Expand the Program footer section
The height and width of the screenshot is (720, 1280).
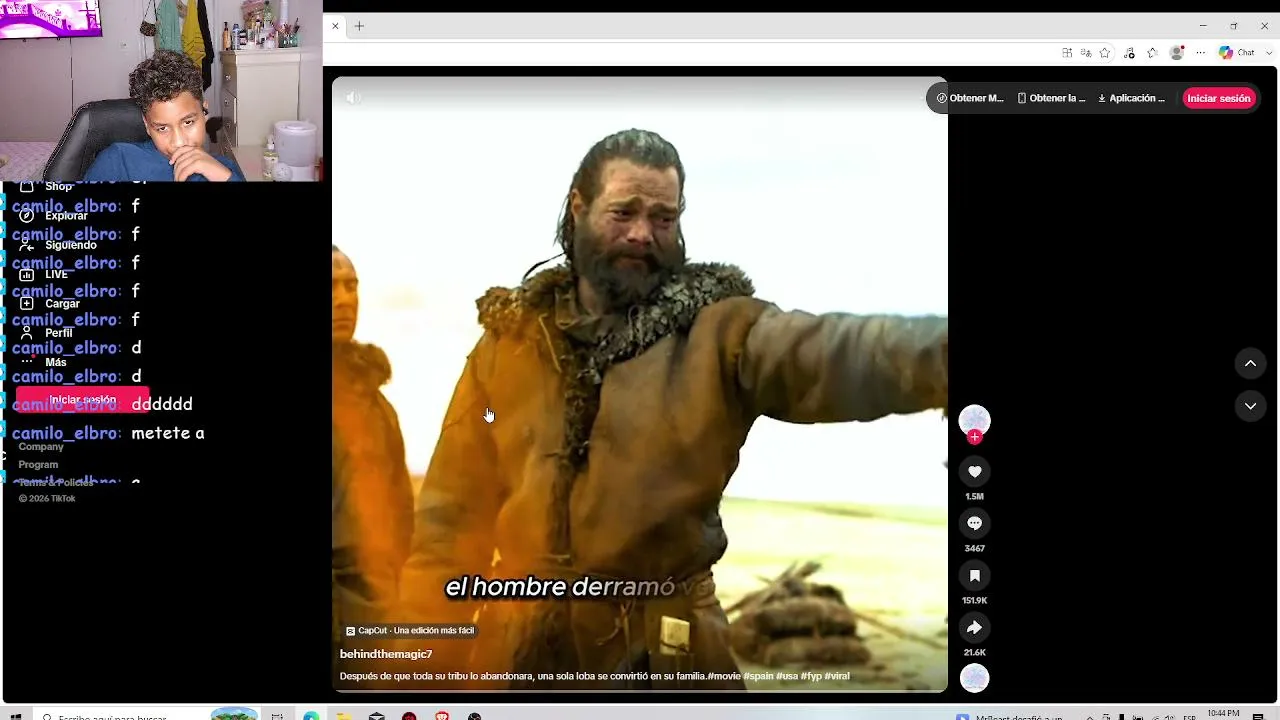38,465
